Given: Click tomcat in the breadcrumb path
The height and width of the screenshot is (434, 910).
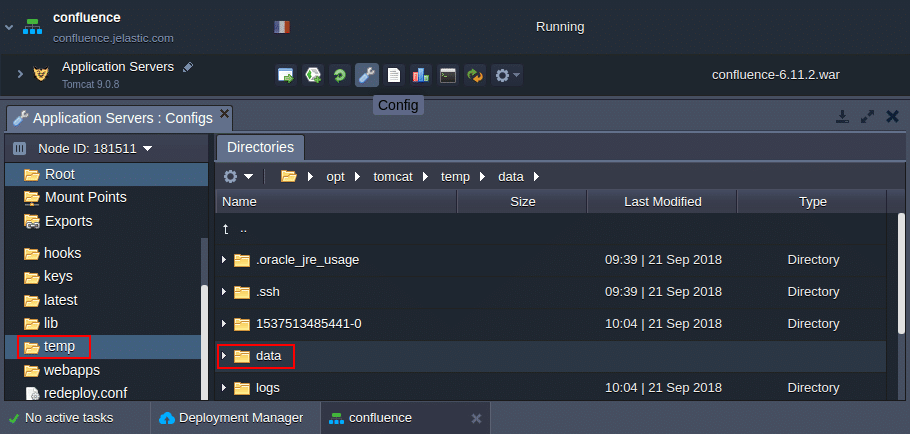Looking at the screenshot, I should [x=393, y=177].
